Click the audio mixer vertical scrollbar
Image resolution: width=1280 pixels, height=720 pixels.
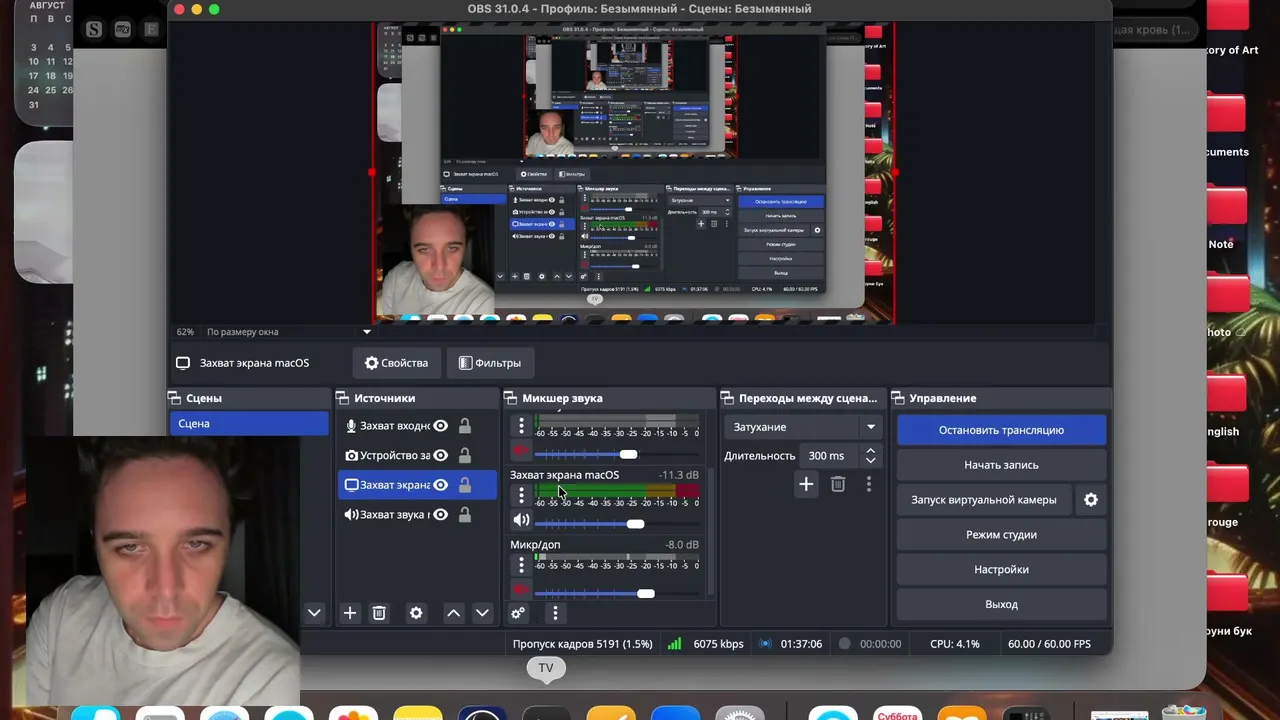pyautogui.click(x=711, y=530)
